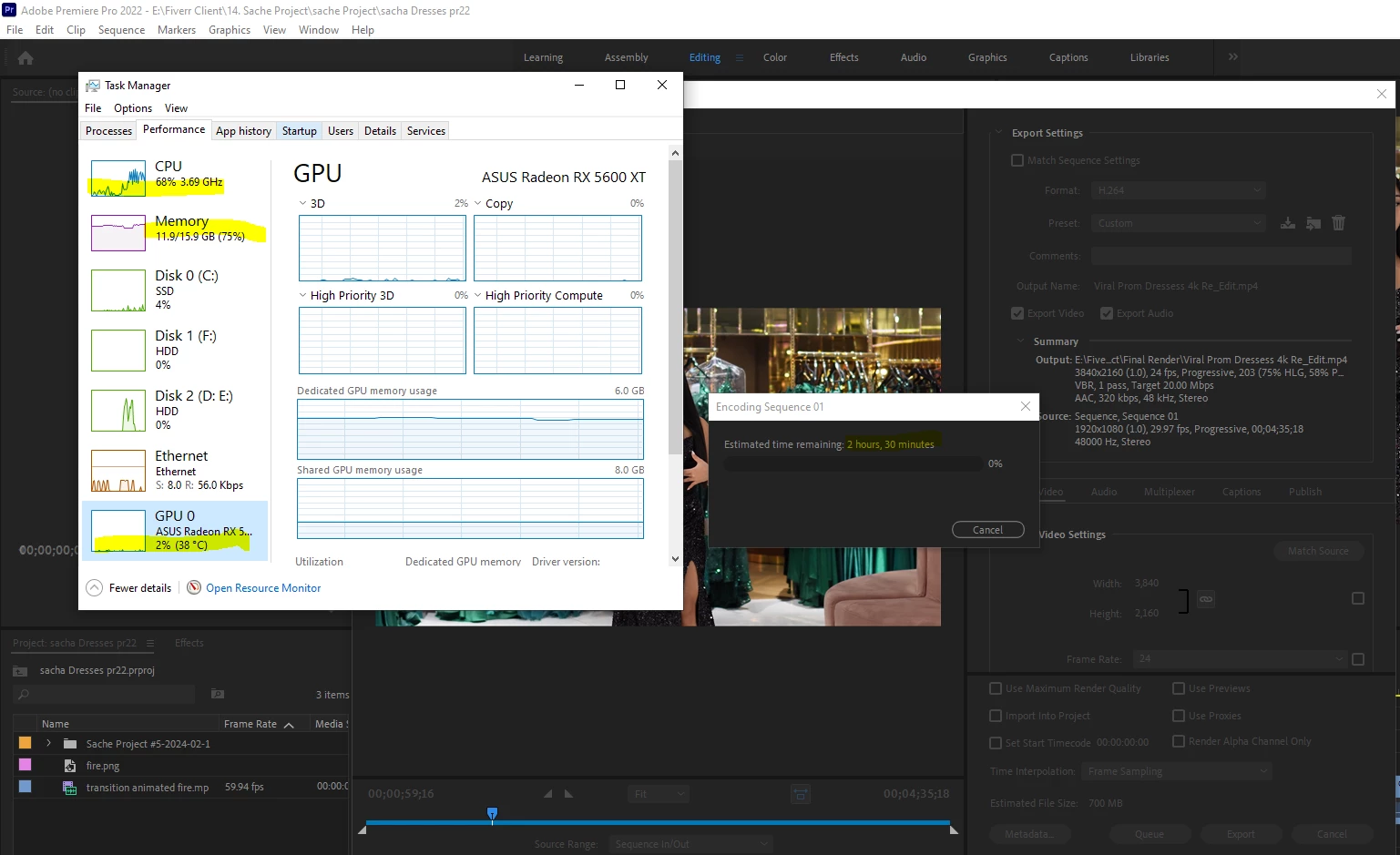The height and width of the screenshot is (855, 1400).
Task: Open the Source Range dropdown
Action: pos(690,844)
